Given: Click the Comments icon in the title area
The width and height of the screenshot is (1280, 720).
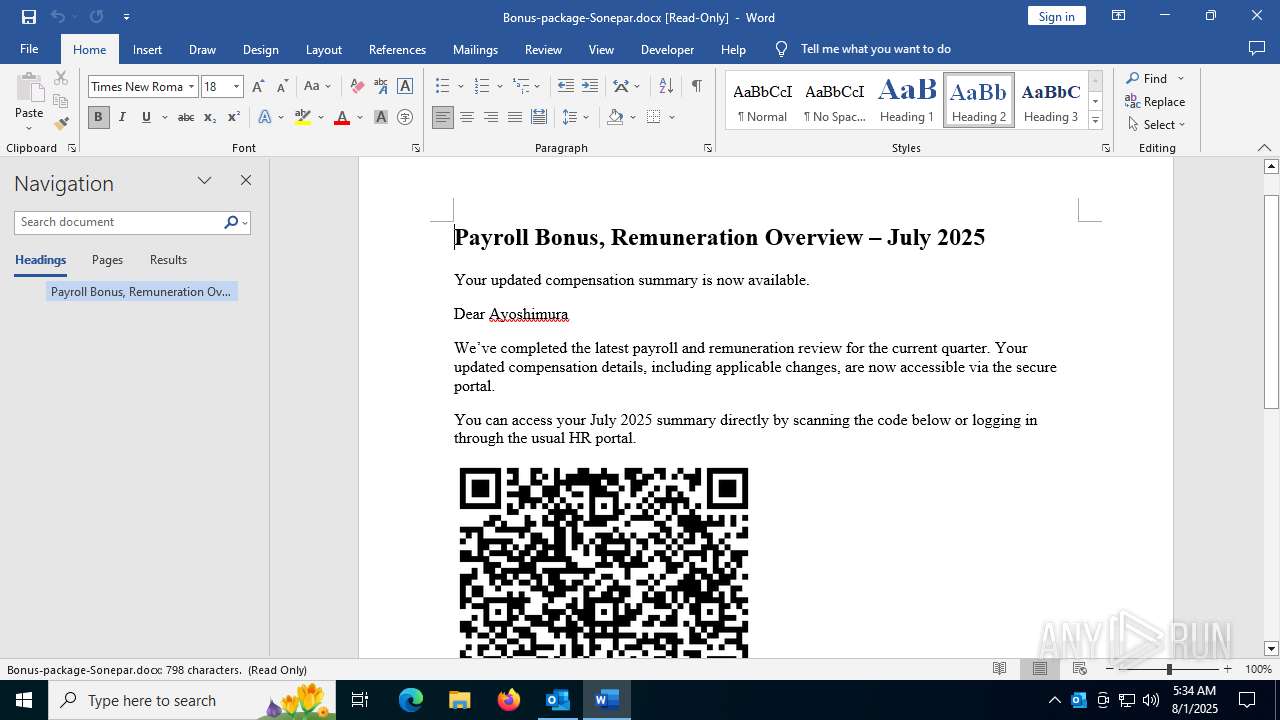Looking at the screenshot, I should pyautogui.click(x=1257, y=49).
